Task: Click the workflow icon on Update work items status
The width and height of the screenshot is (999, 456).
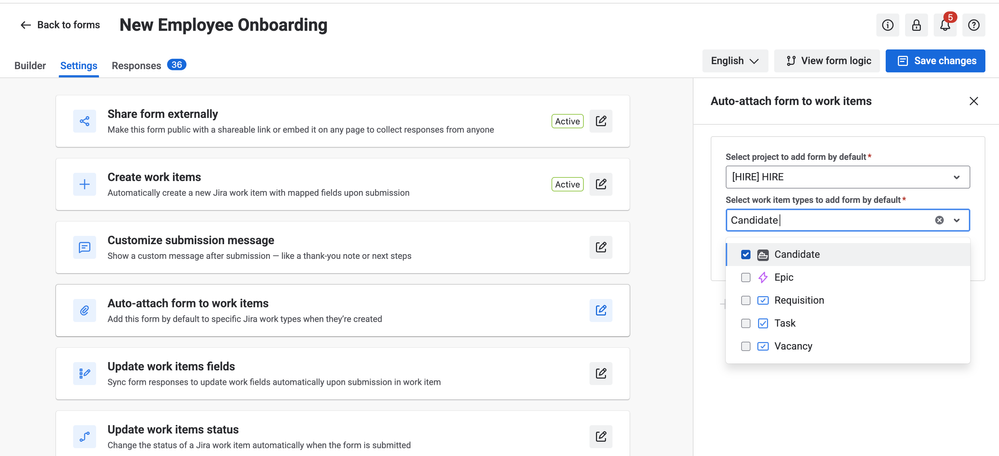Action: (x=85, y=436)
